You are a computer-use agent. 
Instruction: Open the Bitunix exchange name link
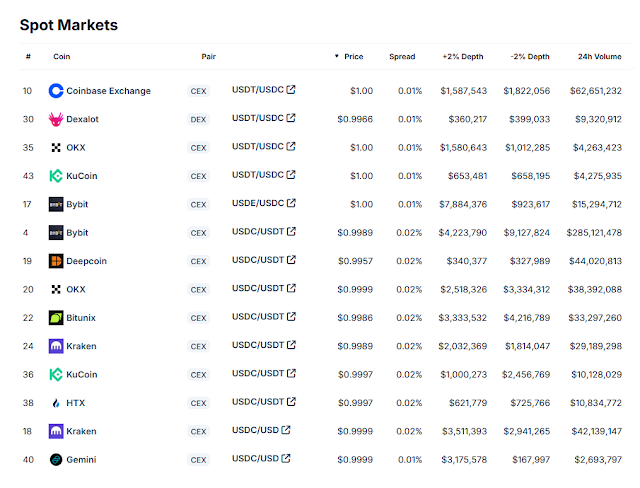(x=81, y=318)
